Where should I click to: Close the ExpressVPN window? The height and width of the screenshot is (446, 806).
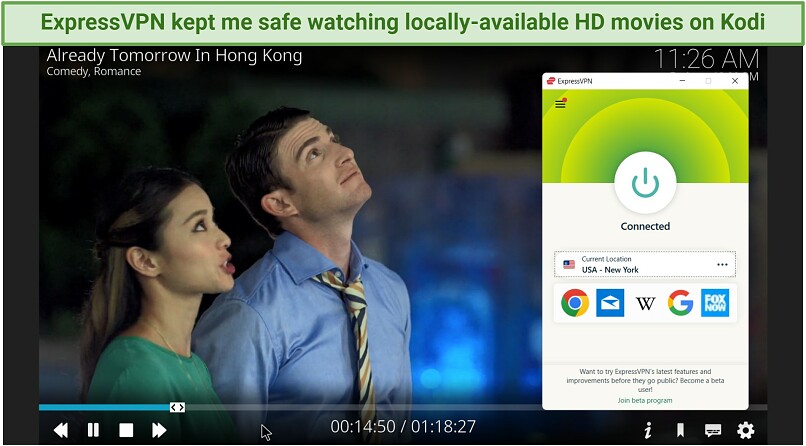tap(735, 81)
